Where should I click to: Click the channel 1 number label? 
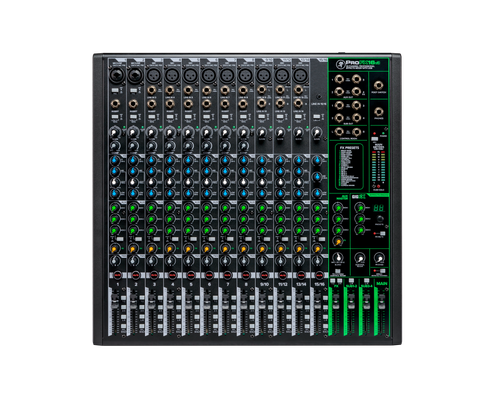click(x=118, y=284)
